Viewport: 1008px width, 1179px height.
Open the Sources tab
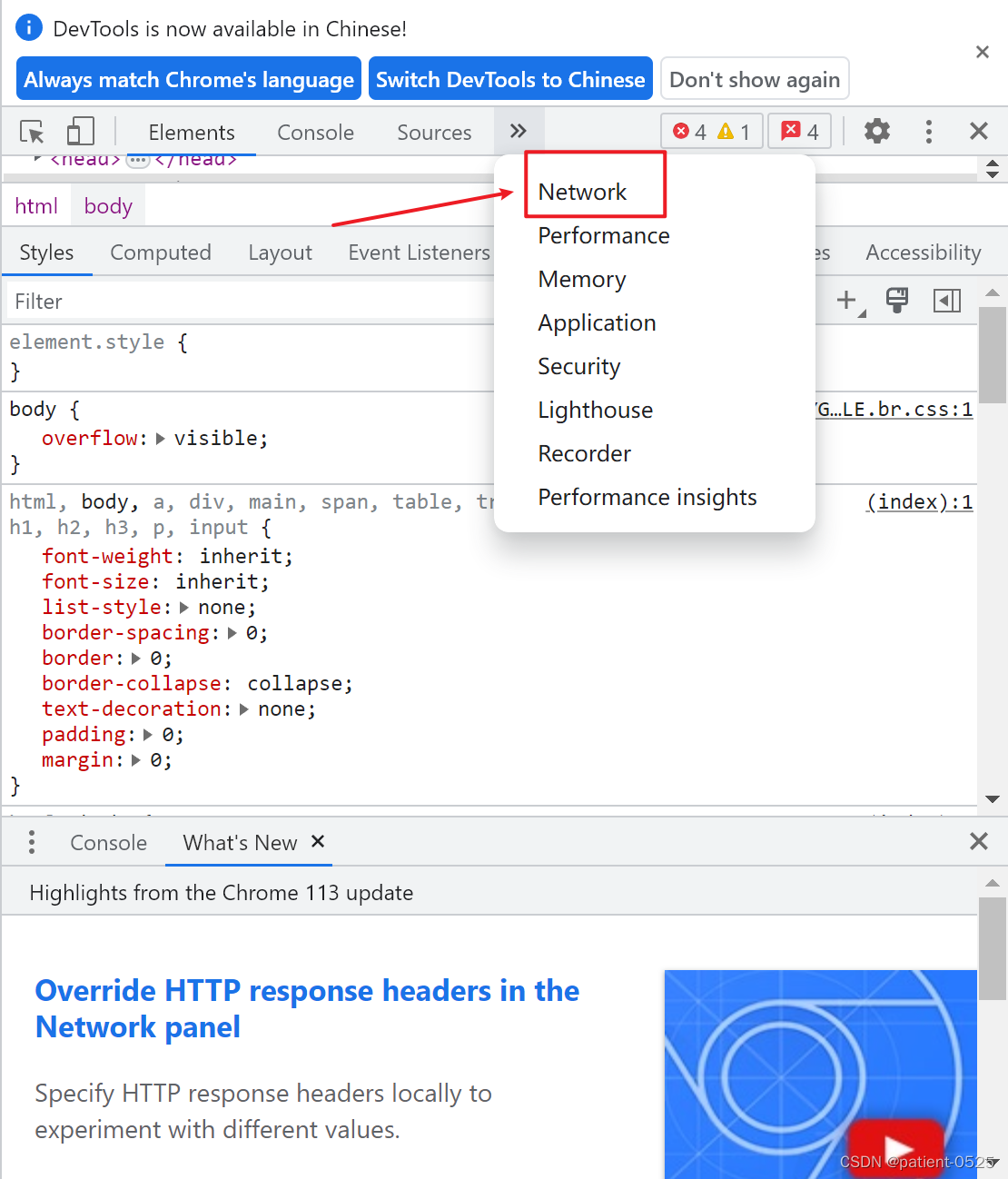(x=434, y=133)
